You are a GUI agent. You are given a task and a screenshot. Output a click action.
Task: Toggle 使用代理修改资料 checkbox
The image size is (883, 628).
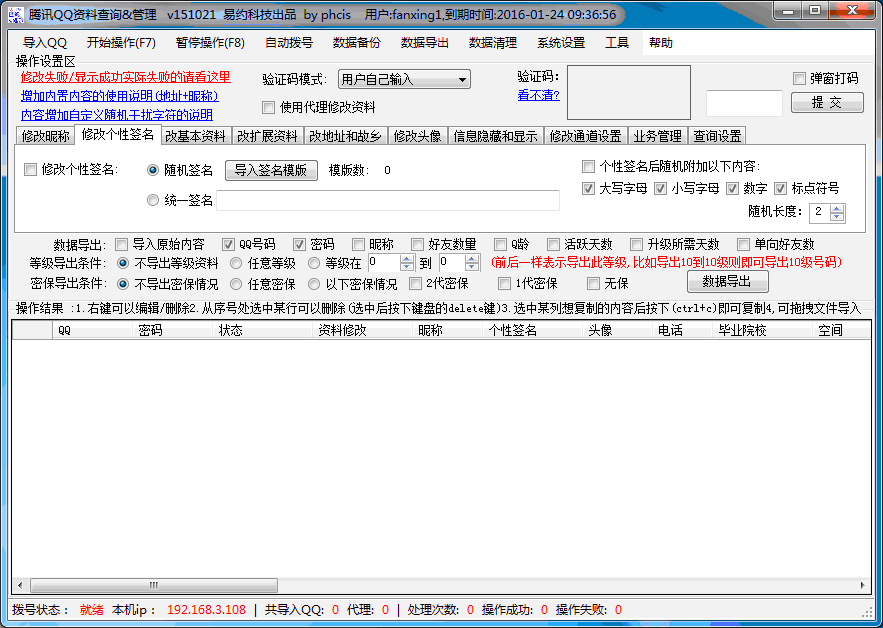[269, 107]
